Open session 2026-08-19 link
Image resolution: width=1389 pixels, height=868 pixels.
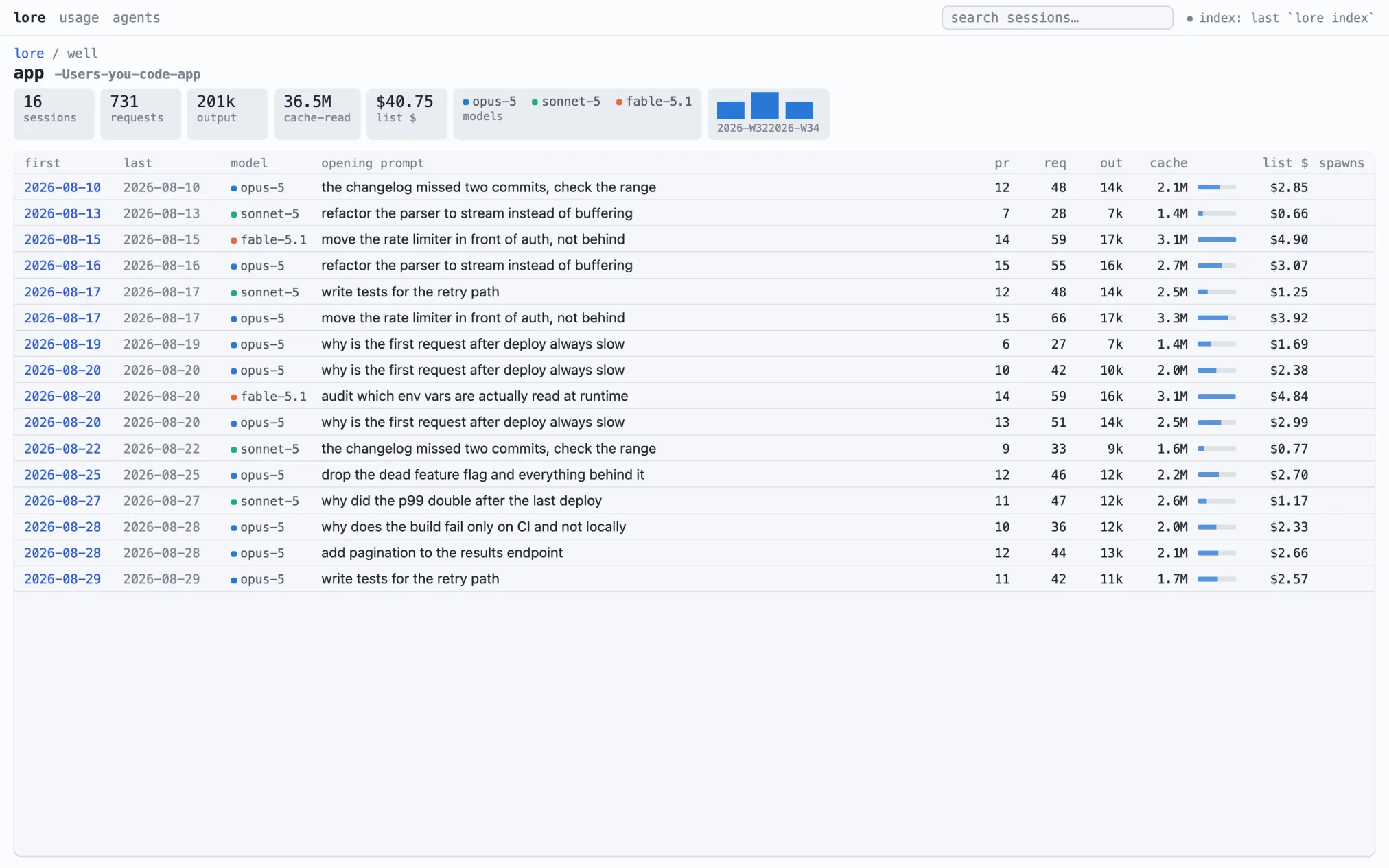click(x=62, y=344)
